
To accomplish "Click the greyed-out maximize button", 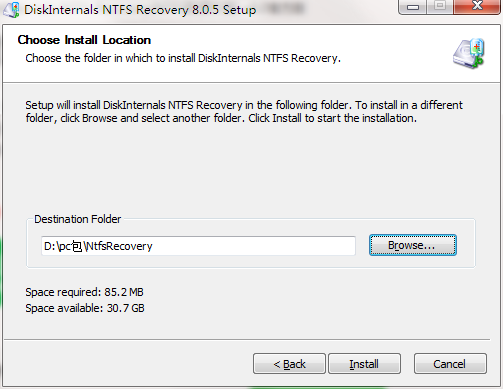I will (x=440, y=7).
